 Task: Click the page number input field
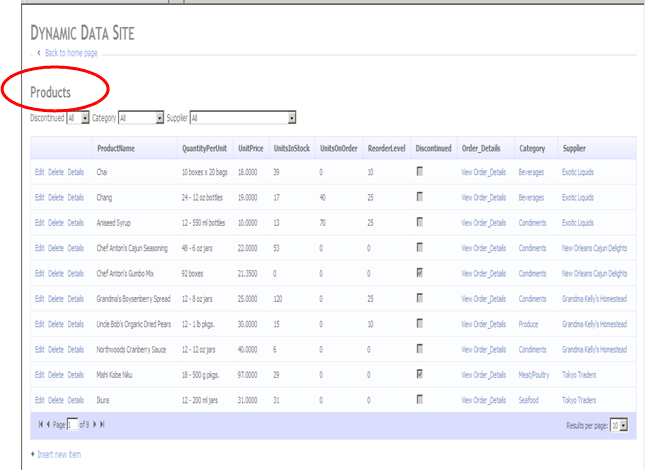tap(72, 424)
